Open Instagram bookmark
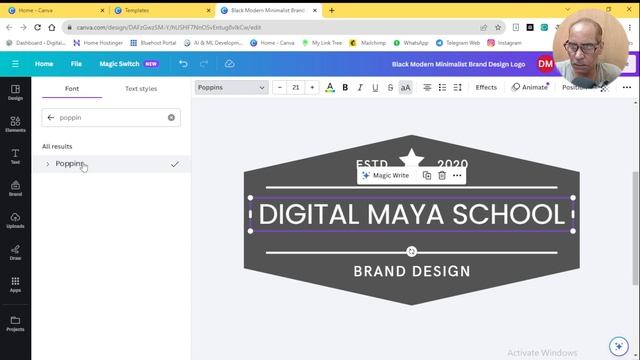Screen dimensions: 640x360 (x=504, y=42)
